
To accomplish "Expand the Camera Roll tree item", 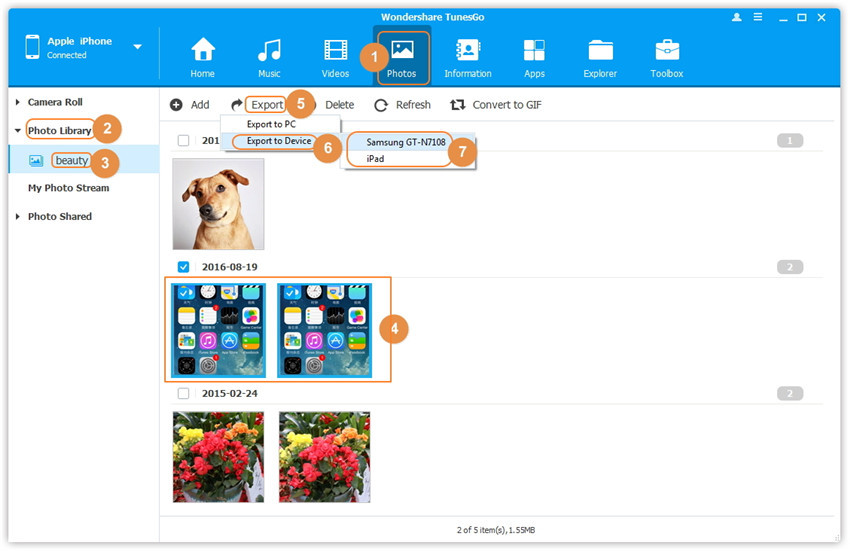I will point(18,102).
